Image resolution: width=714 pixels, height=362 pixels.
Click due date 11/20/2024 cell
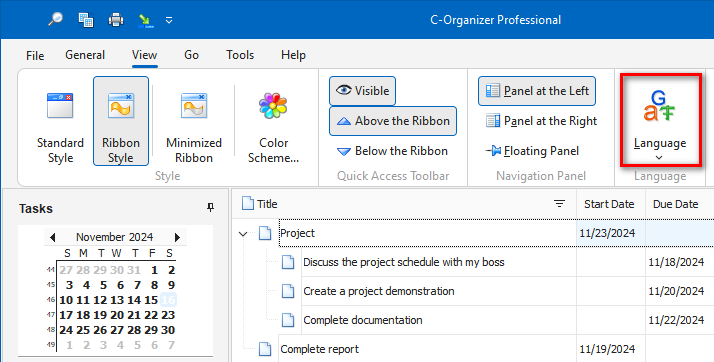679,291
